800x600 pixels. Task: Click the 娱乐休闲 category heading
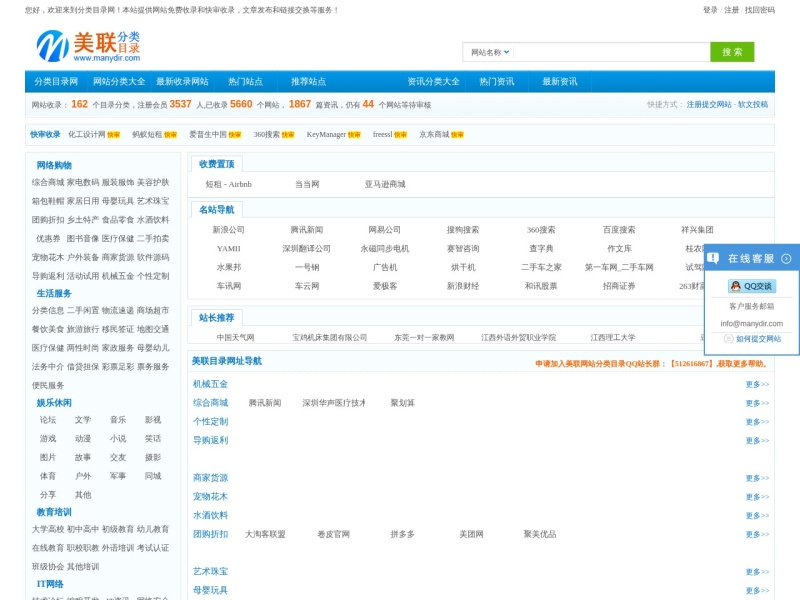(x=54, y=403)
